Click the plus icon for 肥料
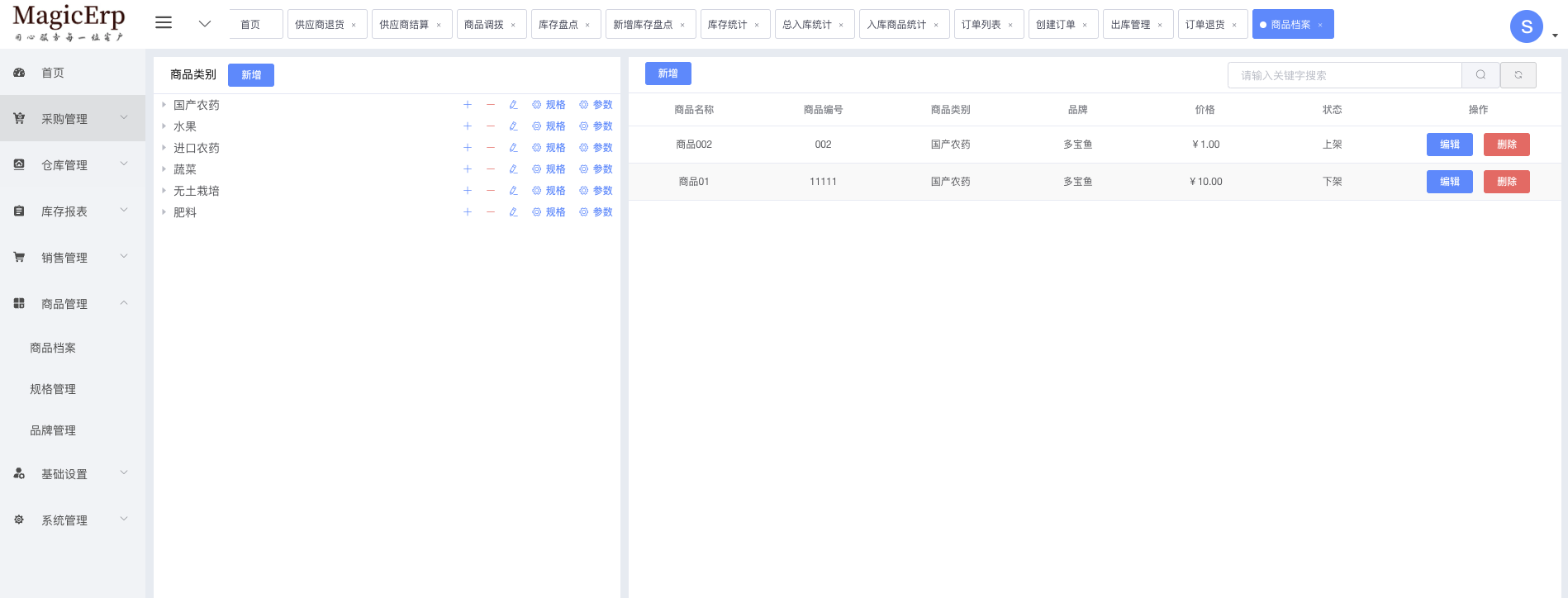This screenshot has width=1568, height=598. coord(468,212)
